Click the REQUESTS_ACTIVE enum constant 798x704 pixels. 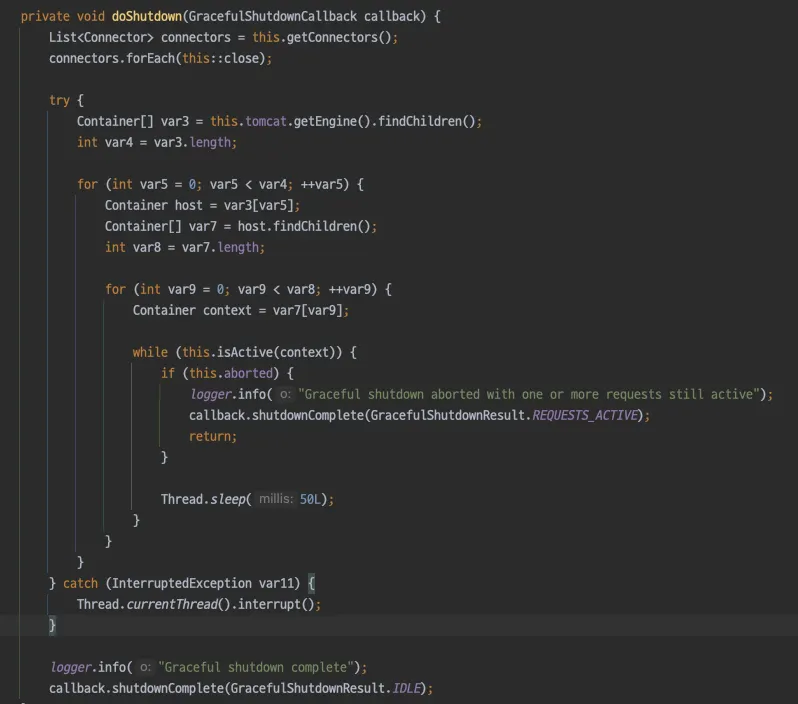585,415
